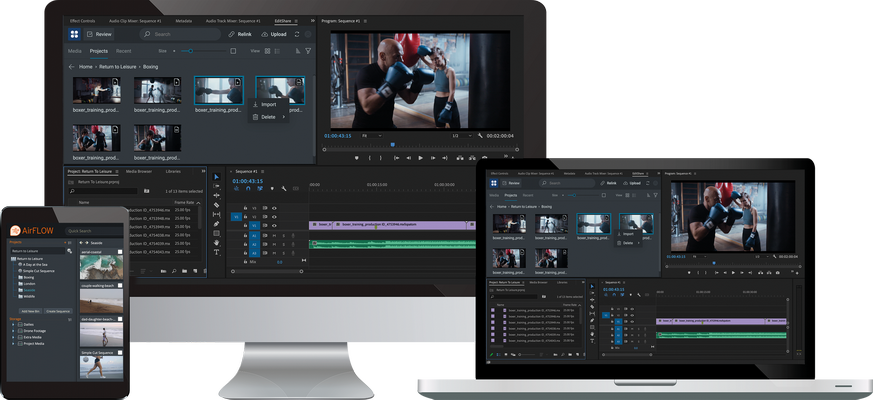Screen dimensions: 873x400
Task: Expand the Project Media storage node on tablet
Action: pyautogui.click(x=14, y=344)
